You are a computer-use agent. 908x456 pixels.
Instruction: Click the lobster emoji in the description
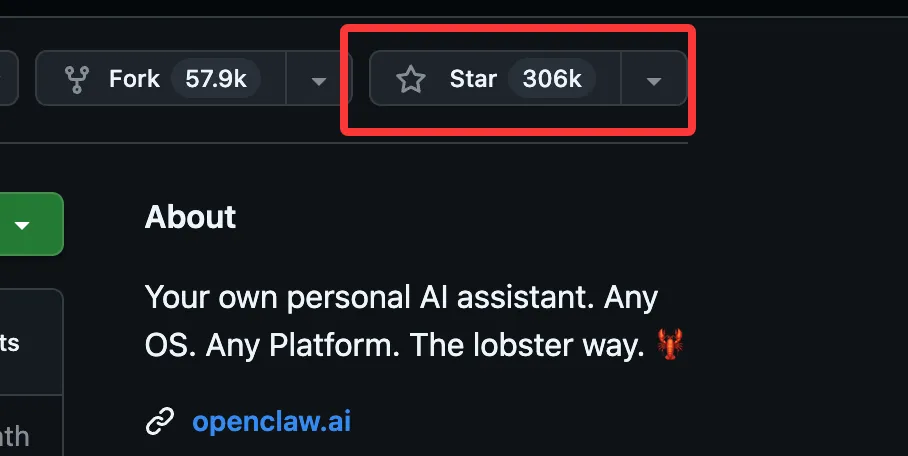[669, 347]
